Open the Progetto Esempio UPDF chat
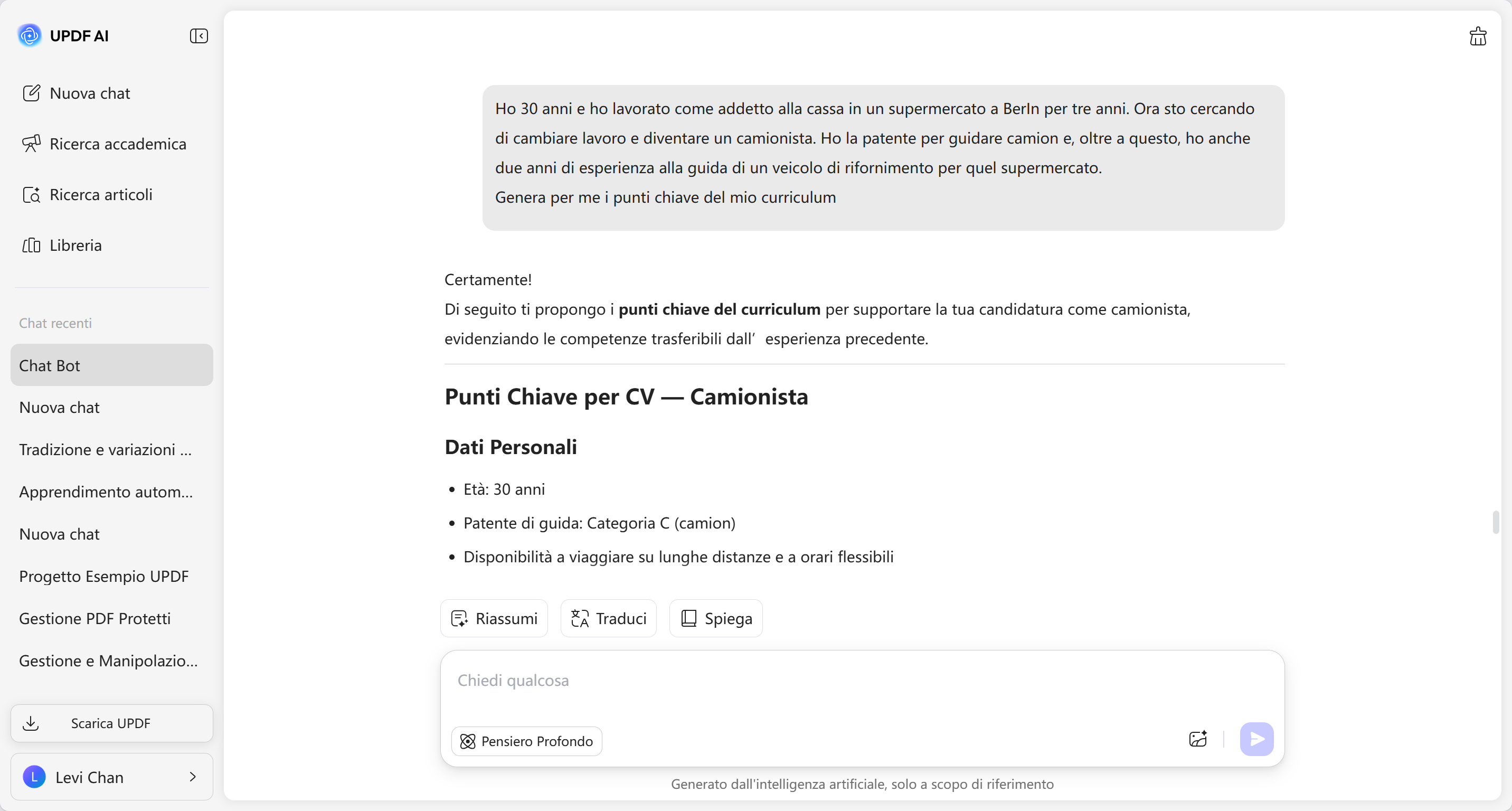1512x811 pixels. tap(104, 576)
